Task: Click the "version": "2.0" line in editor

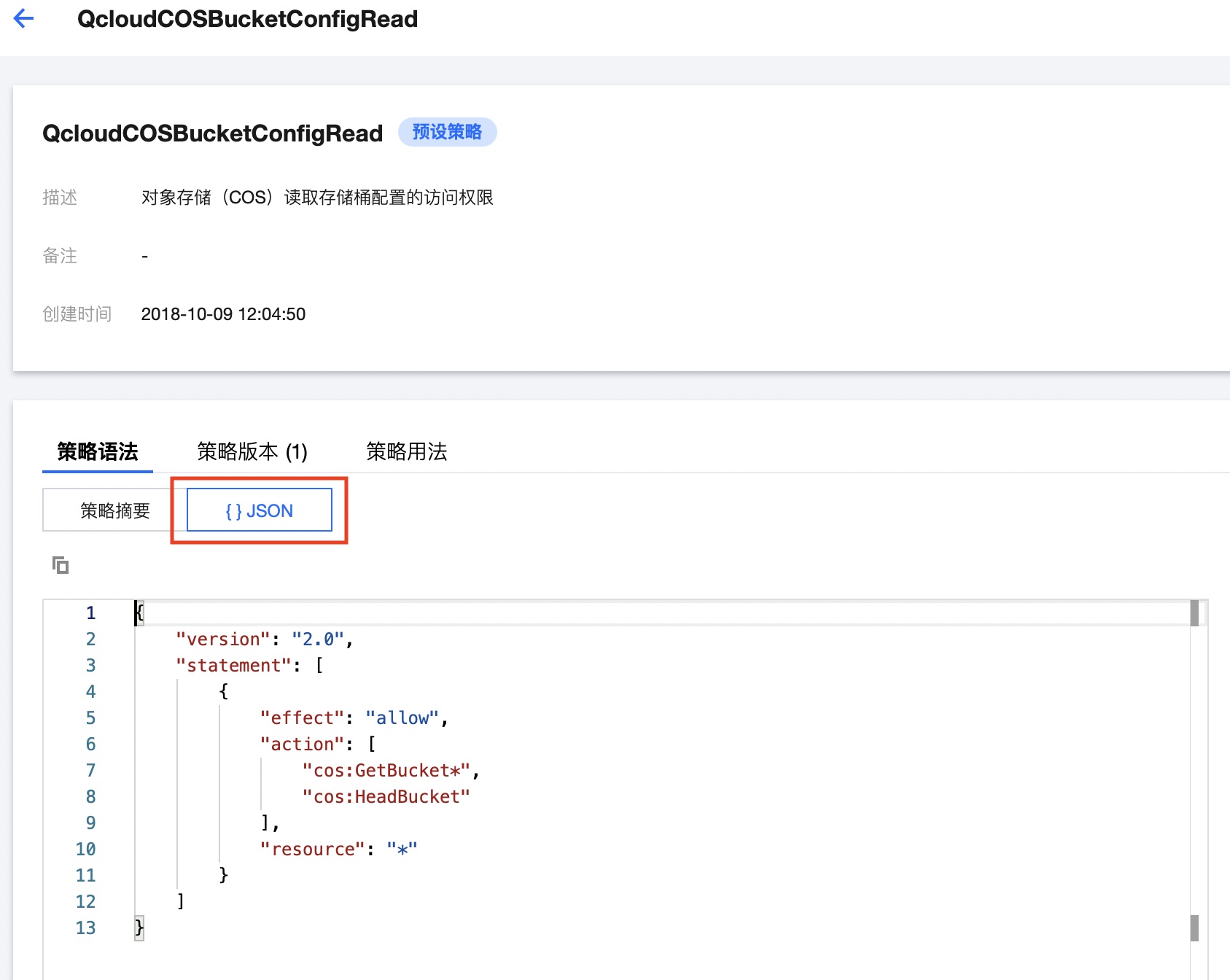Action: coord(265,639)
